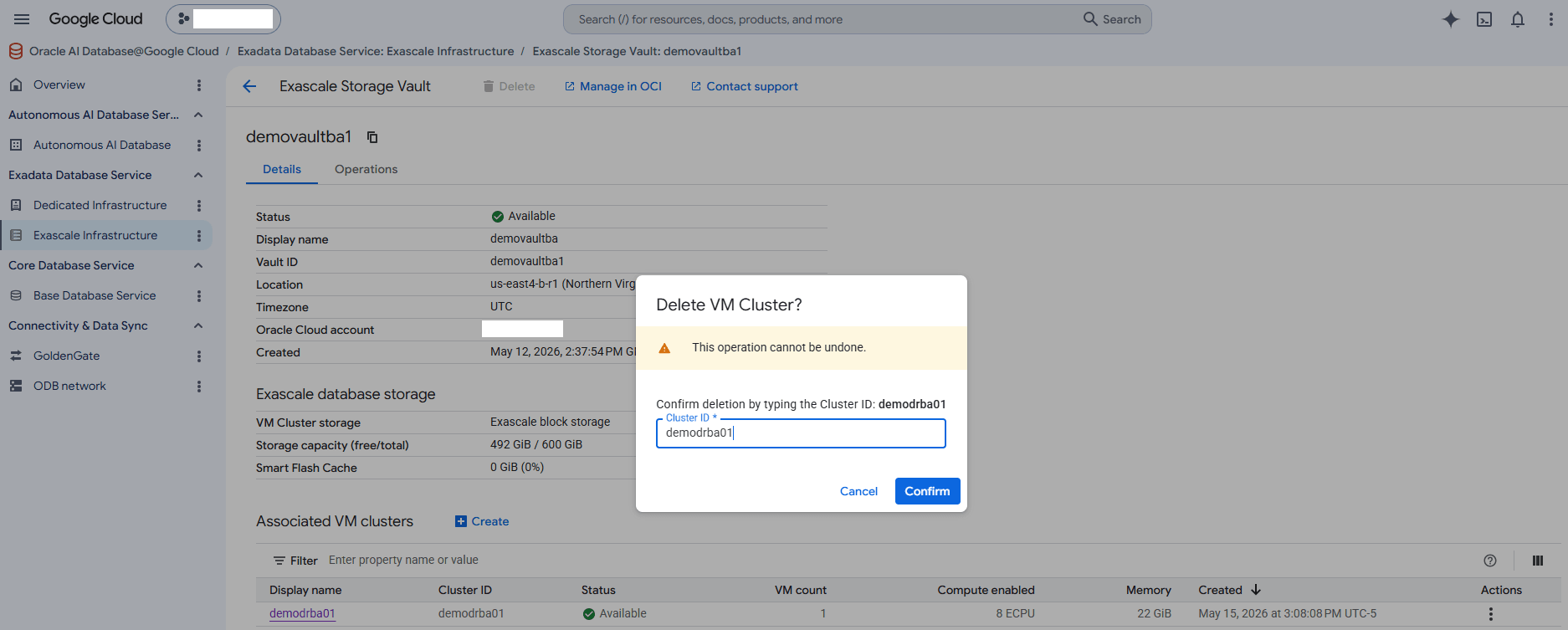This screenshot has height=630, width=1568.
Task: Go to Oracle AI Database@Google Cloud breadcrumb
Action: tap(124, 51)
